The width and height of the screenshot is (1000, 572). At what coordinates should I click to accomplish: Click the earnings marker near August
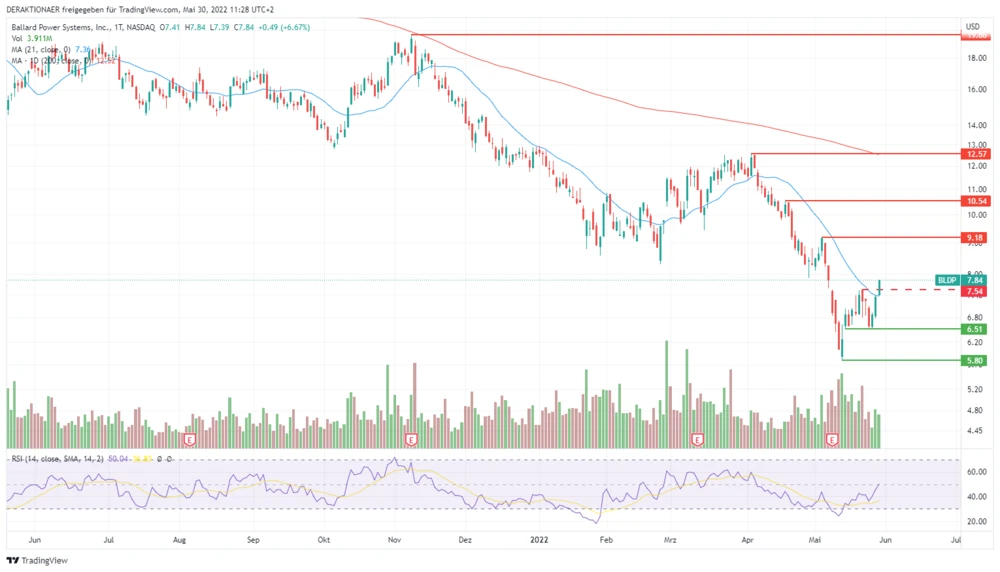click(189, 439)
